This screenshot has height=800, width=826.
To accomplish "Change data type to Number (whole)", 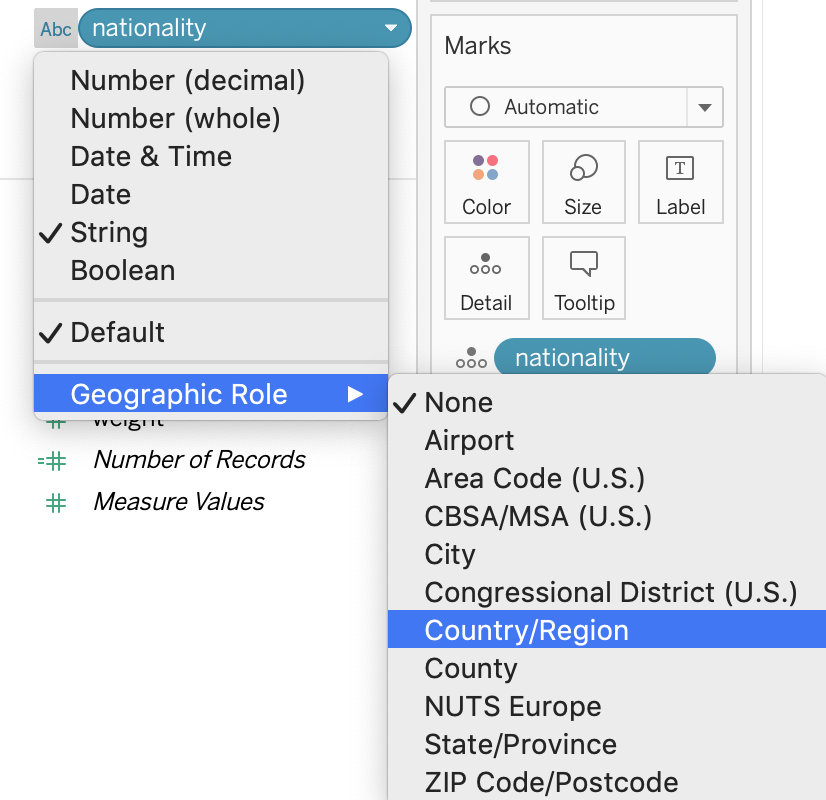I will (x=175, y=119).
